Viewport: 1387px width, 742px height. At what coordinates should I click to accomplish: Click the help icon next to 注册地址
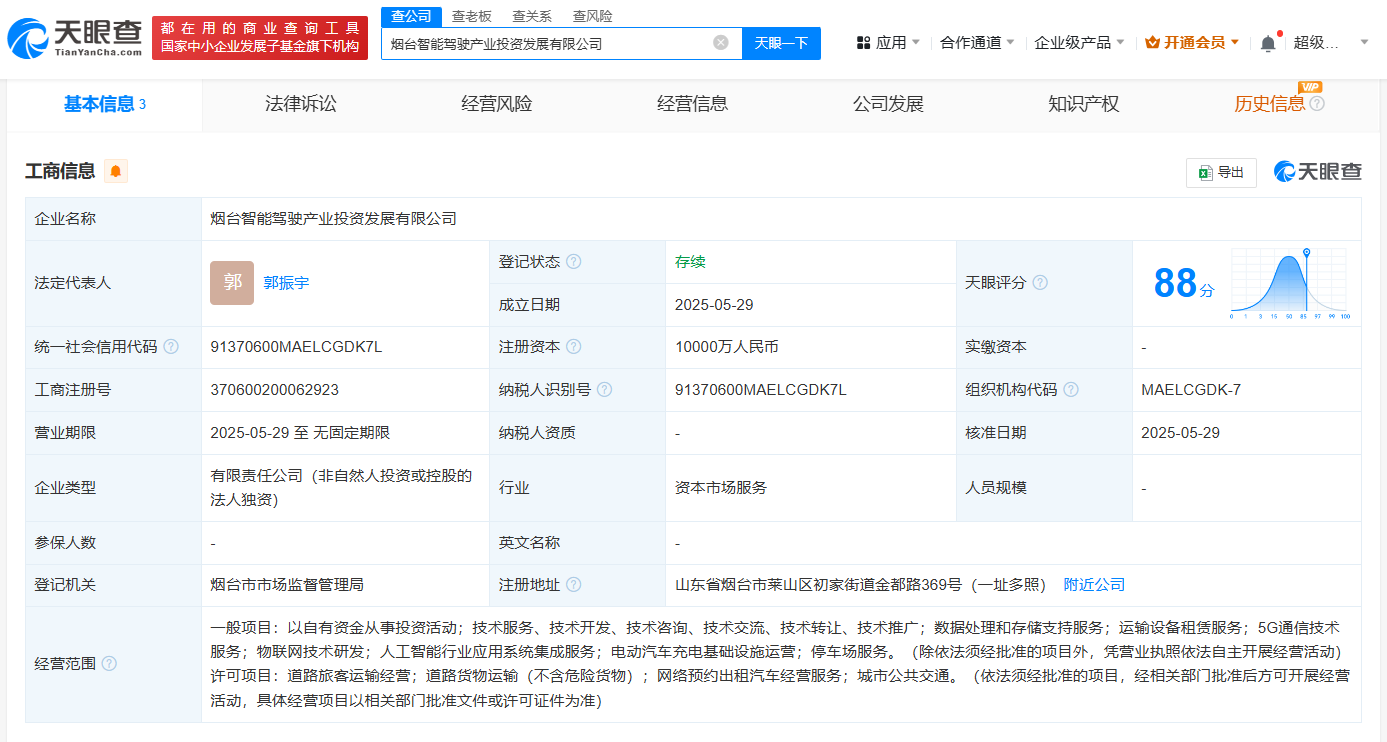pyautogui.click(x=573, y=585)
